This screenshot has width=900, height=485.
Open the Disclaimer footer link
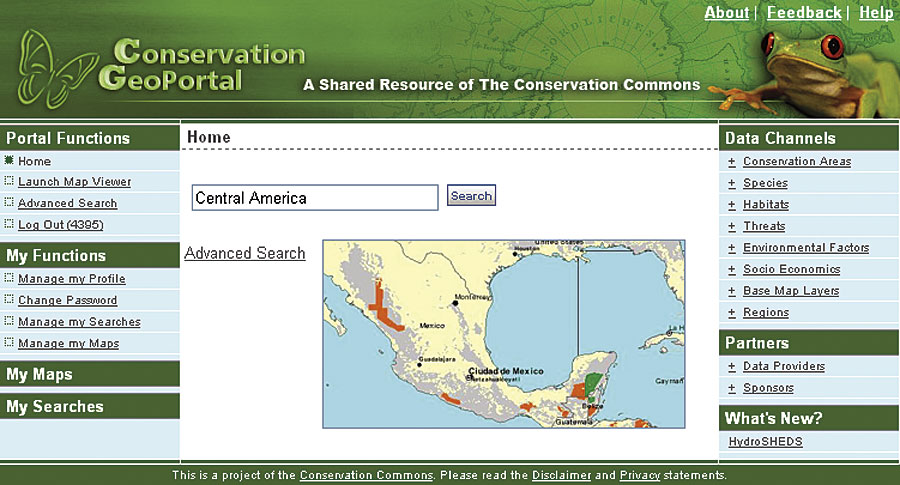tap(561, 475)
